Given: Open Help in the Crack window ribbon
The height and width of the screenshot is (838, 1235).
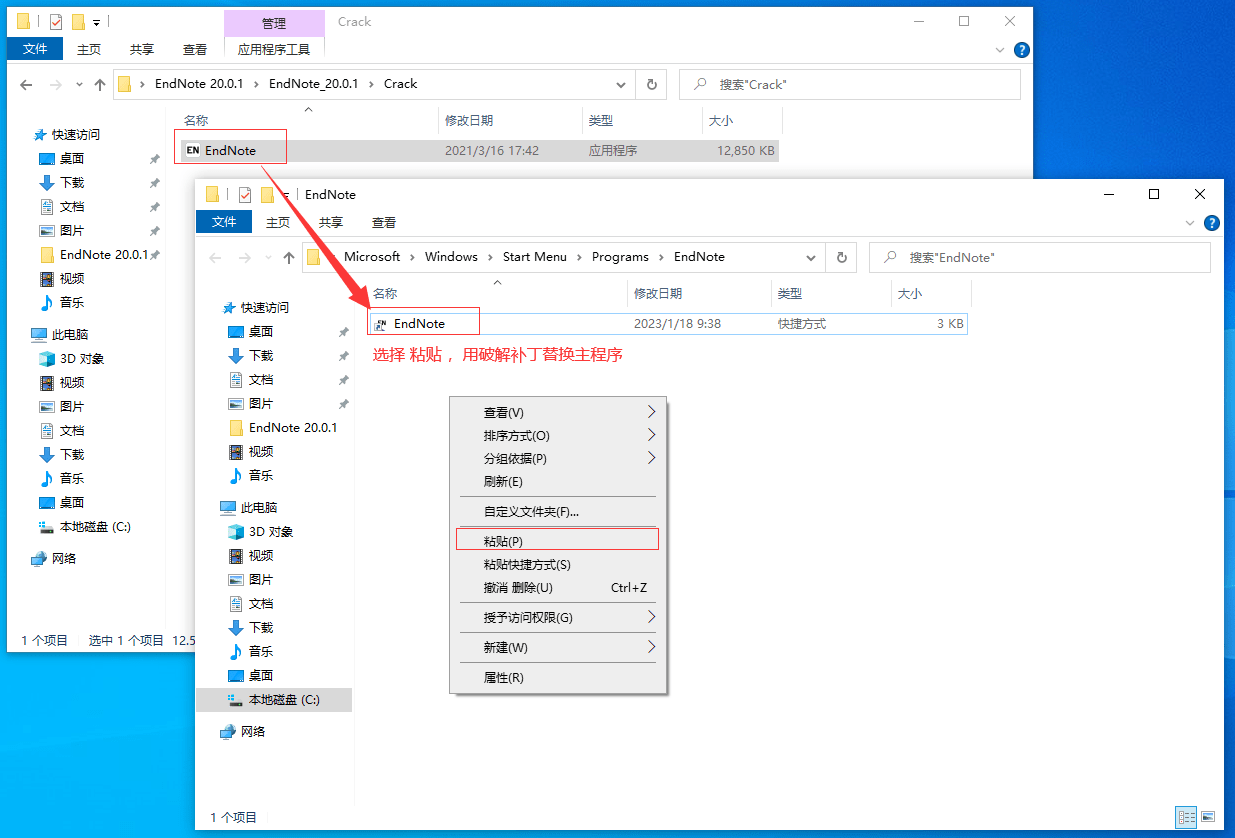Looking at the screenshot, I should coord(1021,49).
